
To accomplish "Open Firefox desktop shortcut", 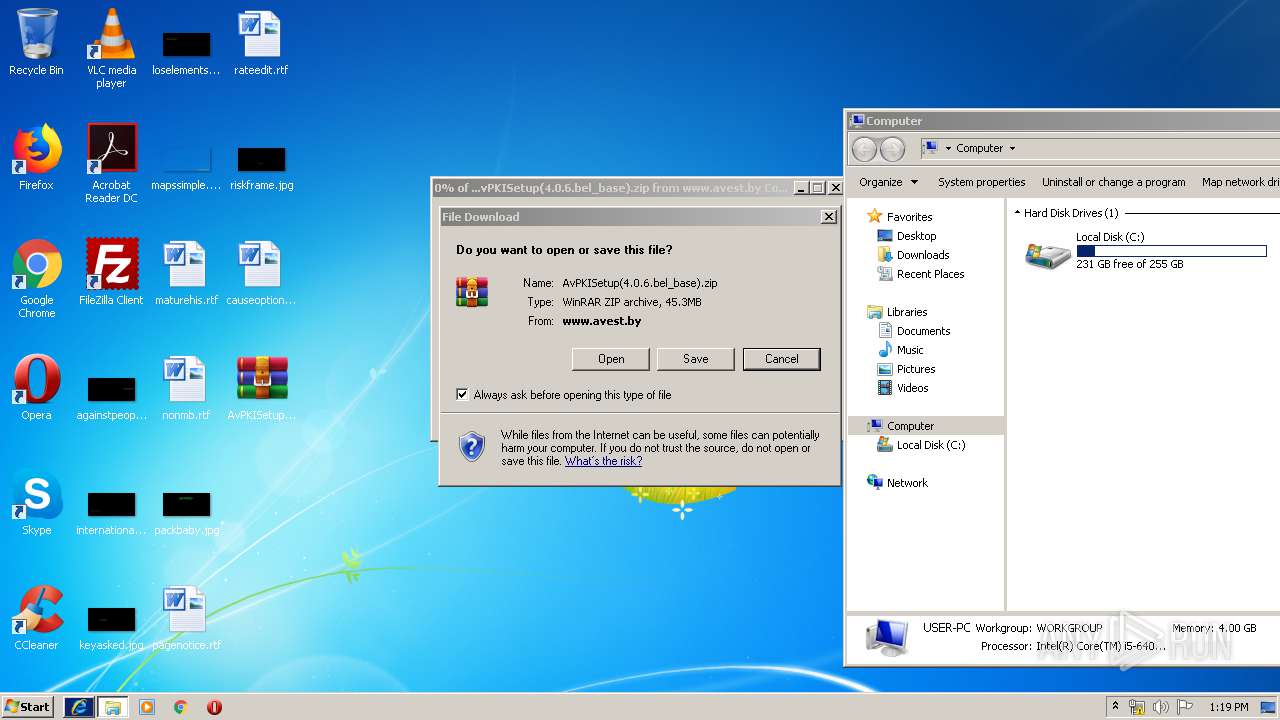I will tap(36, 157).
